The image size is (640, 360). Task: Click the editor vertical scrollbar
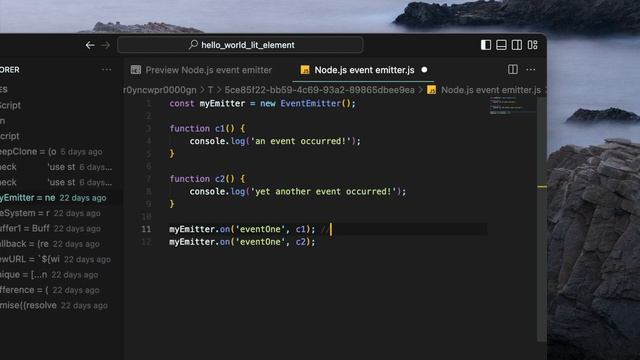coord(542,219)
